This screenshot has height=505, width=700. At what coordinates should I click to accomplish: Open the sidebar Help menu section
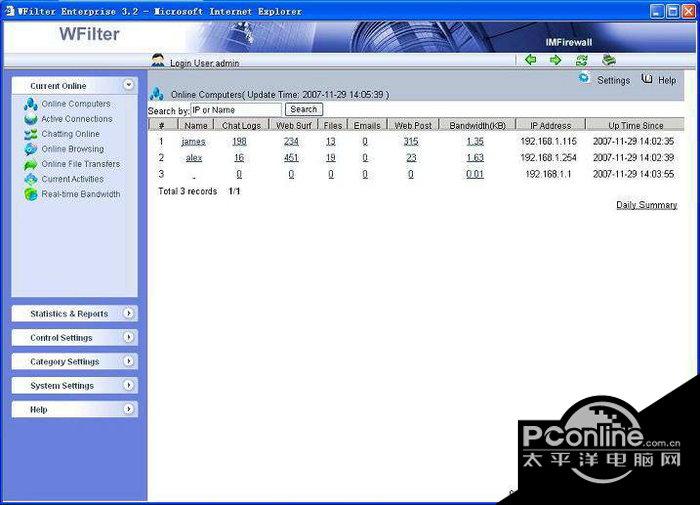[x=75, y=409]
